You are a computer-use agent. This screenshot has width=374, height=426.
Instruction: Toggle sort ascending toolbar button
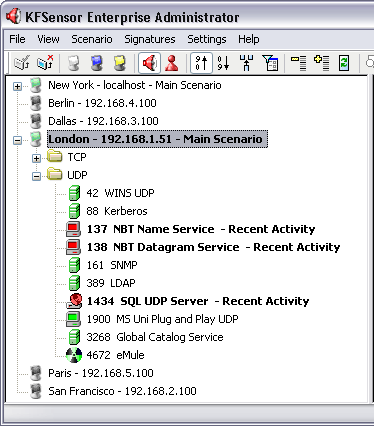coord(201,63)
